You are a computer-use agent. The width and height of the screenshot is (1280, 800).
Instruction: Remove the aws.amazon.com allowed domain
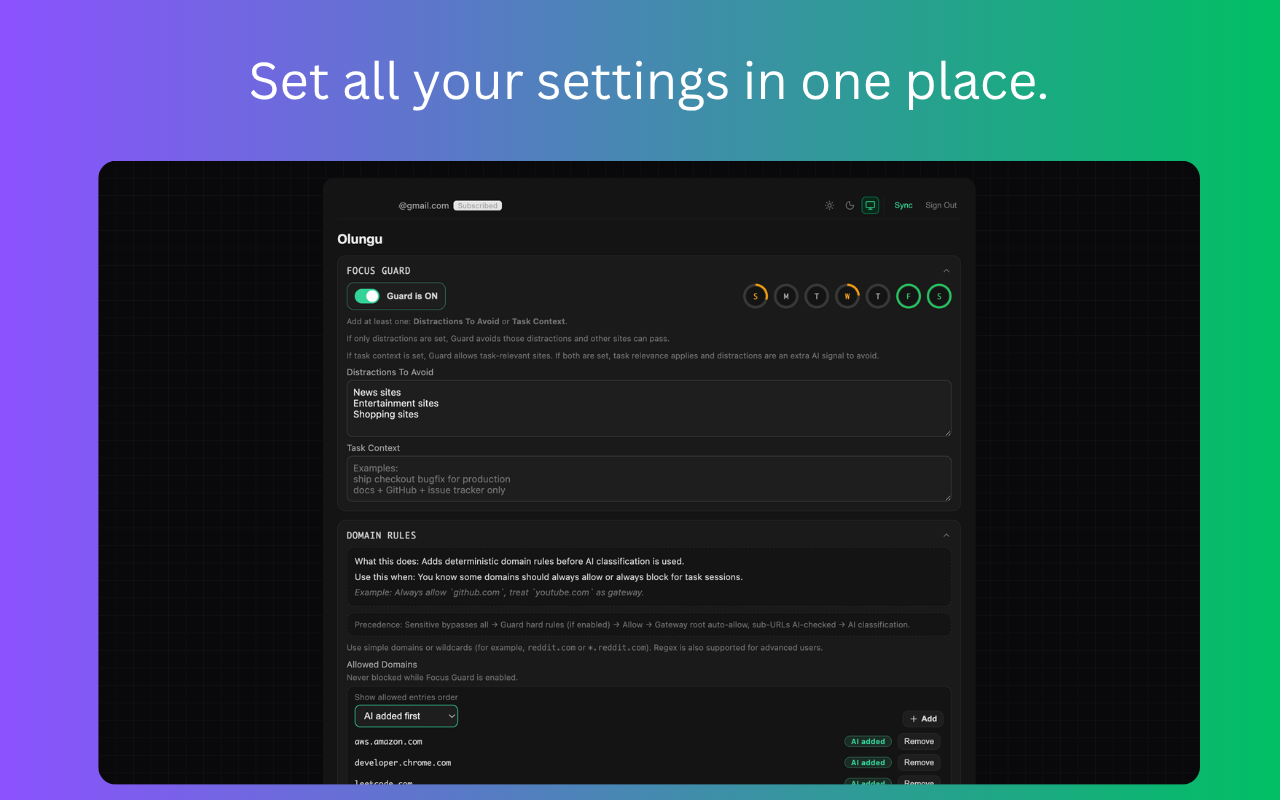pos(918,741)
